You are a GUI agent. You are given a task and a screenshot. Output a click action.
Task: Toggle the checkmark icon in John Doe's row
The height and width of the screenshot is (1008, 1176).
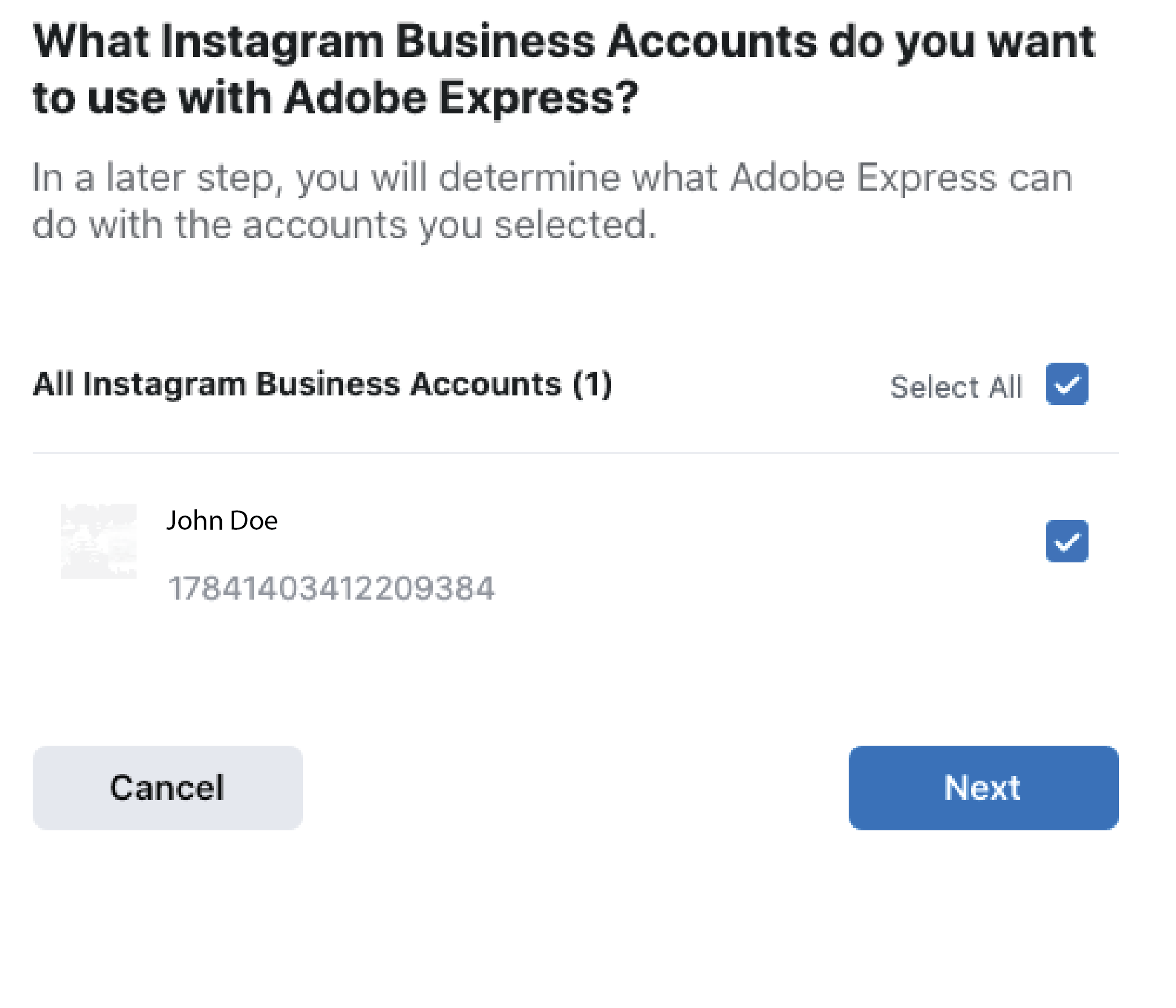(x=1067, y=541)
